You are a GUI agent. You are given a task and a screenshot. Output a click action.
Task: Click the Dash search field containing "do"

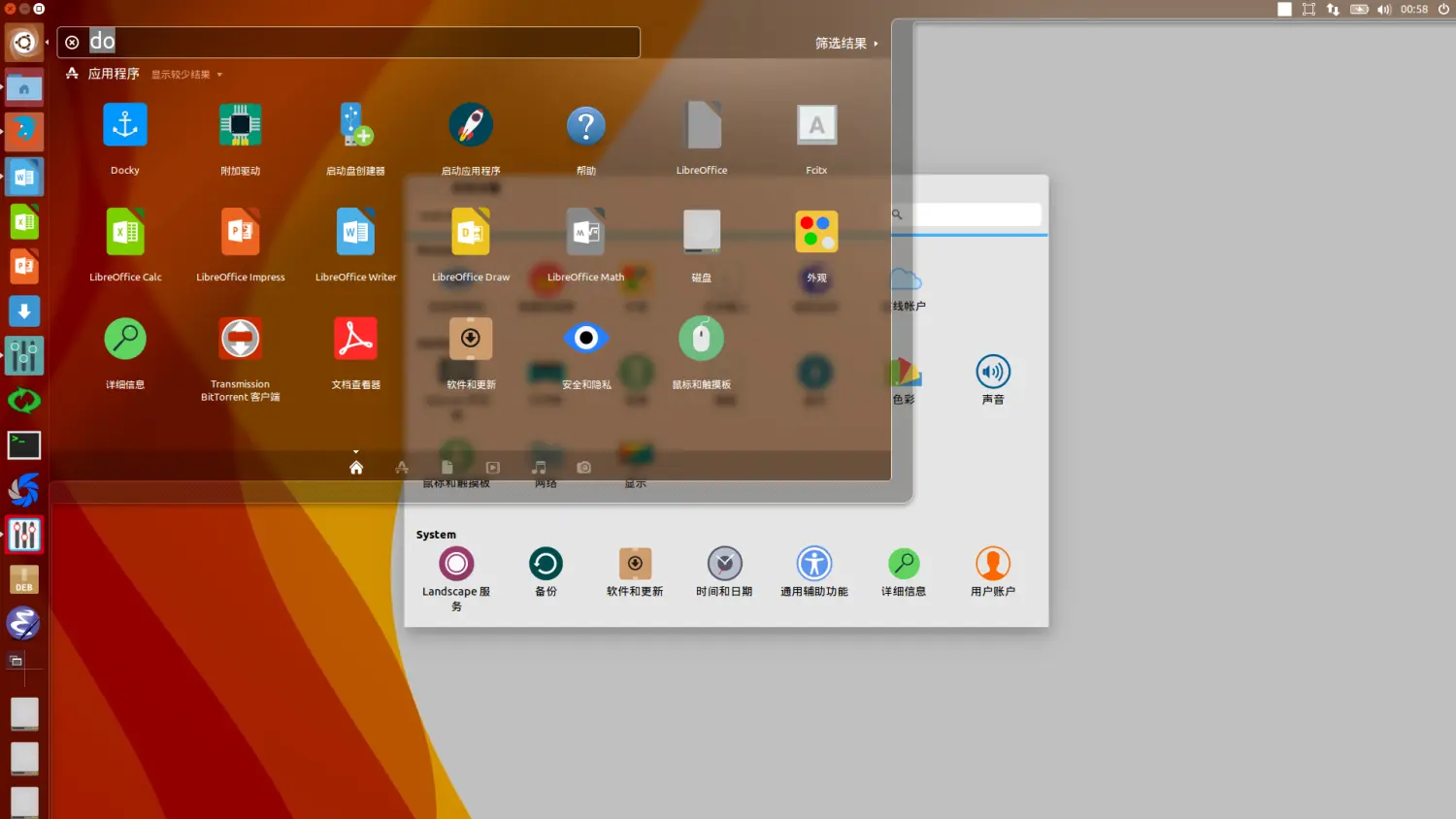point(359,42)
